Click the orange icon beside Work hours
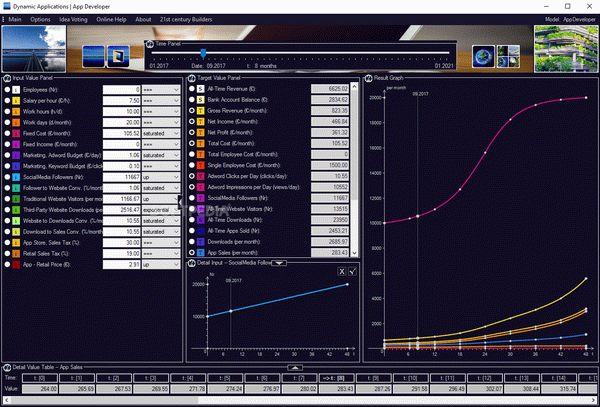This screenshot has height=407, width=600. pos(16,112)
